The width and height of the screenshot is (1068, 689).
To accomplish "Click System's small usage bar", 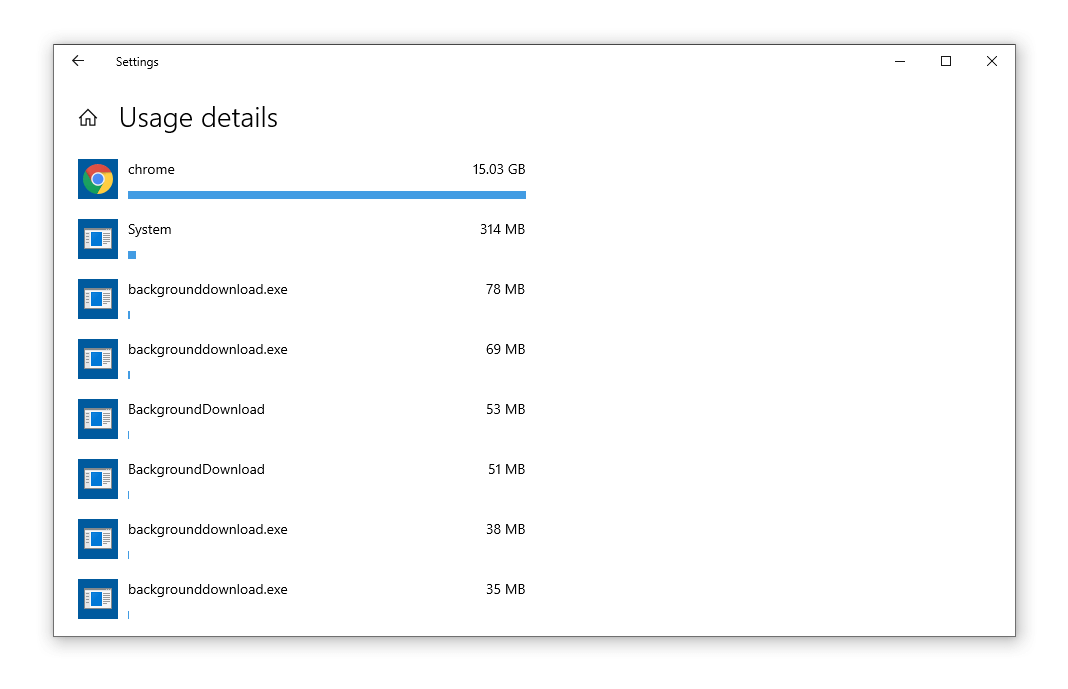I will 132,255.
